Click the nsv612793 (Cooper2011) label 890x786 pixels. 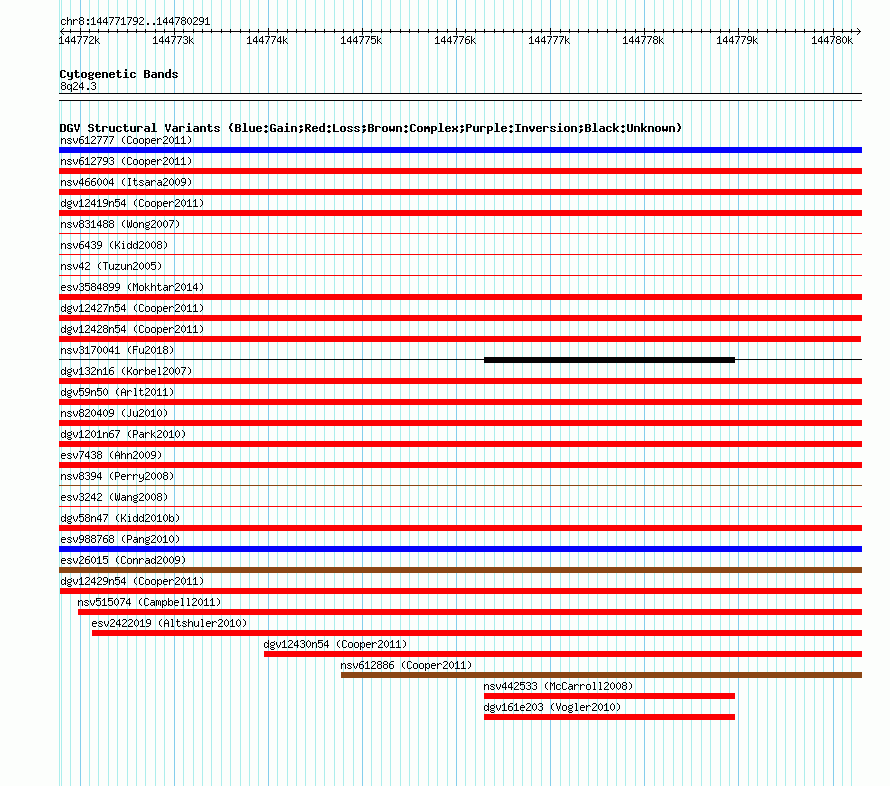click(126, 161)
